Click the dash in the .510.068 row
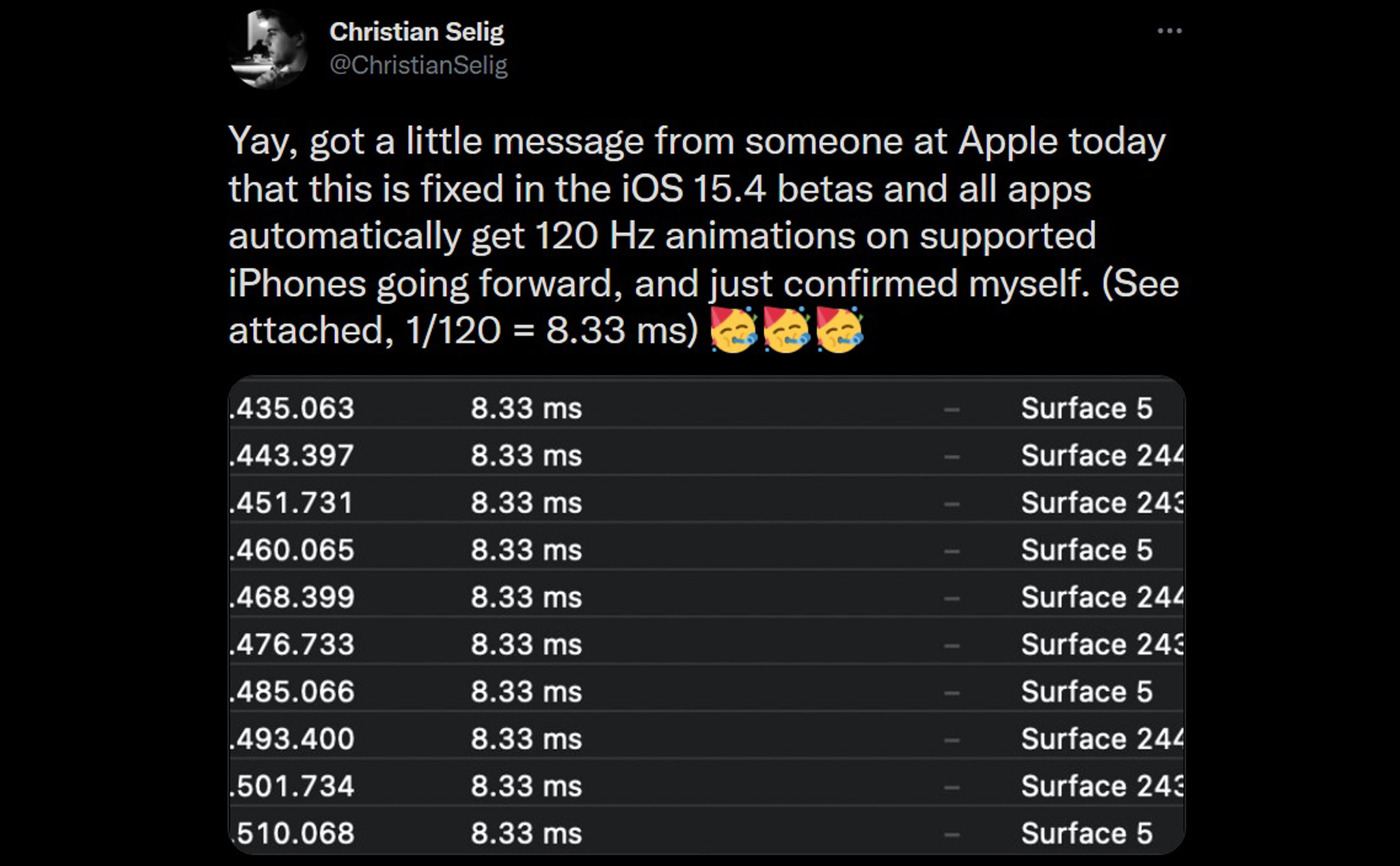The image size is (1400, 866). click(952, 835)
